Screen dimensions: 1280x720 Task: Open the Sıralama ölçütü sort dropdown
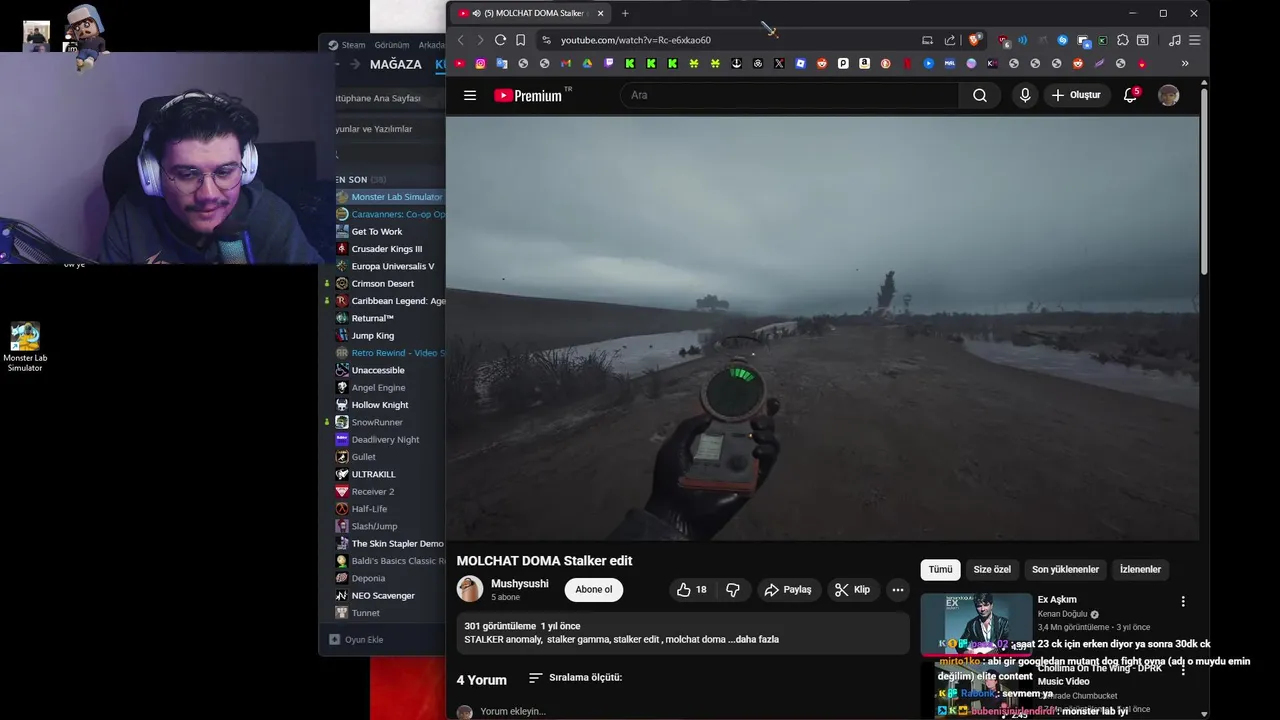(x=575, y=678)
